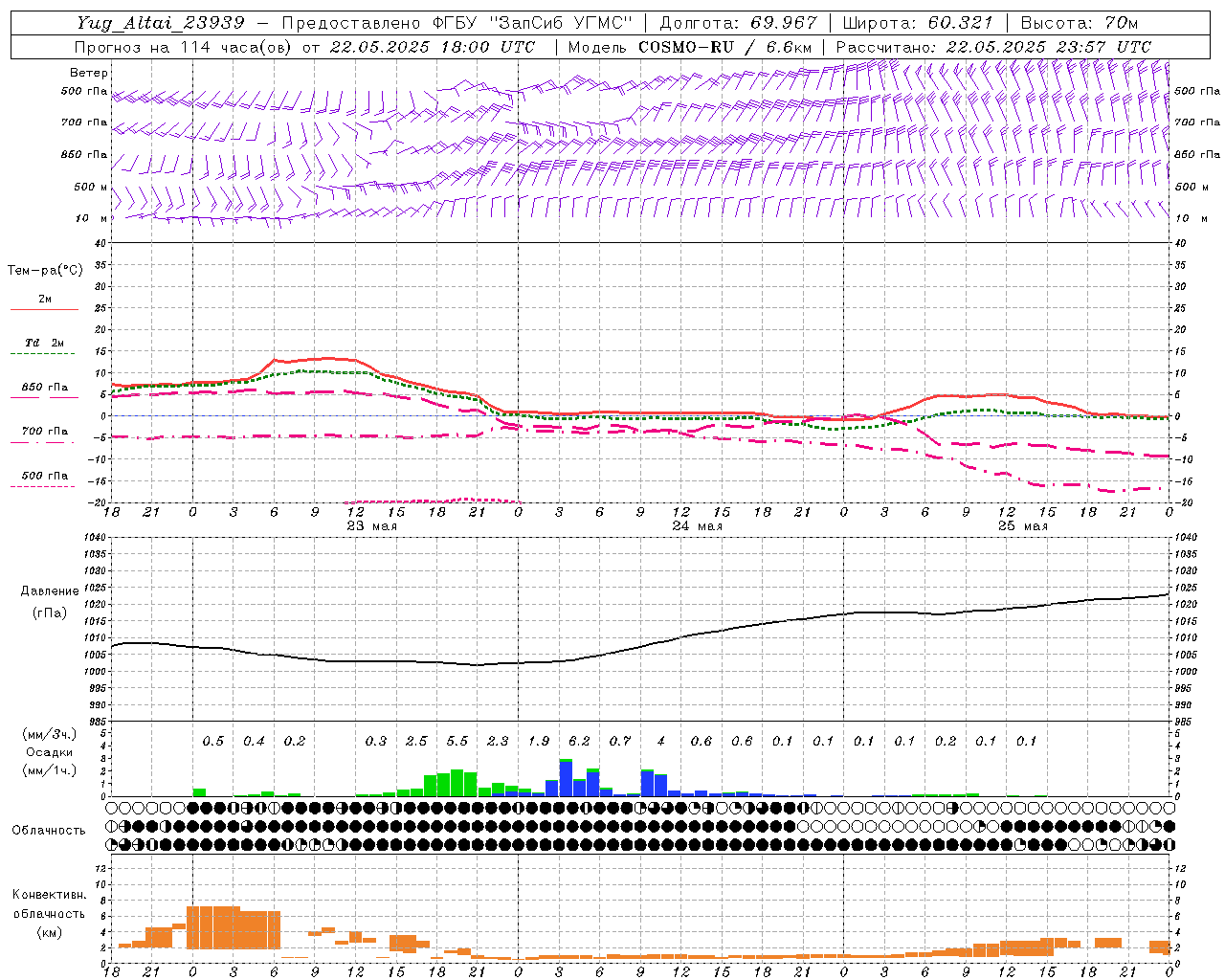
Task: Click the "Конвективн." convective cloud label
Action: click(49, 895)
